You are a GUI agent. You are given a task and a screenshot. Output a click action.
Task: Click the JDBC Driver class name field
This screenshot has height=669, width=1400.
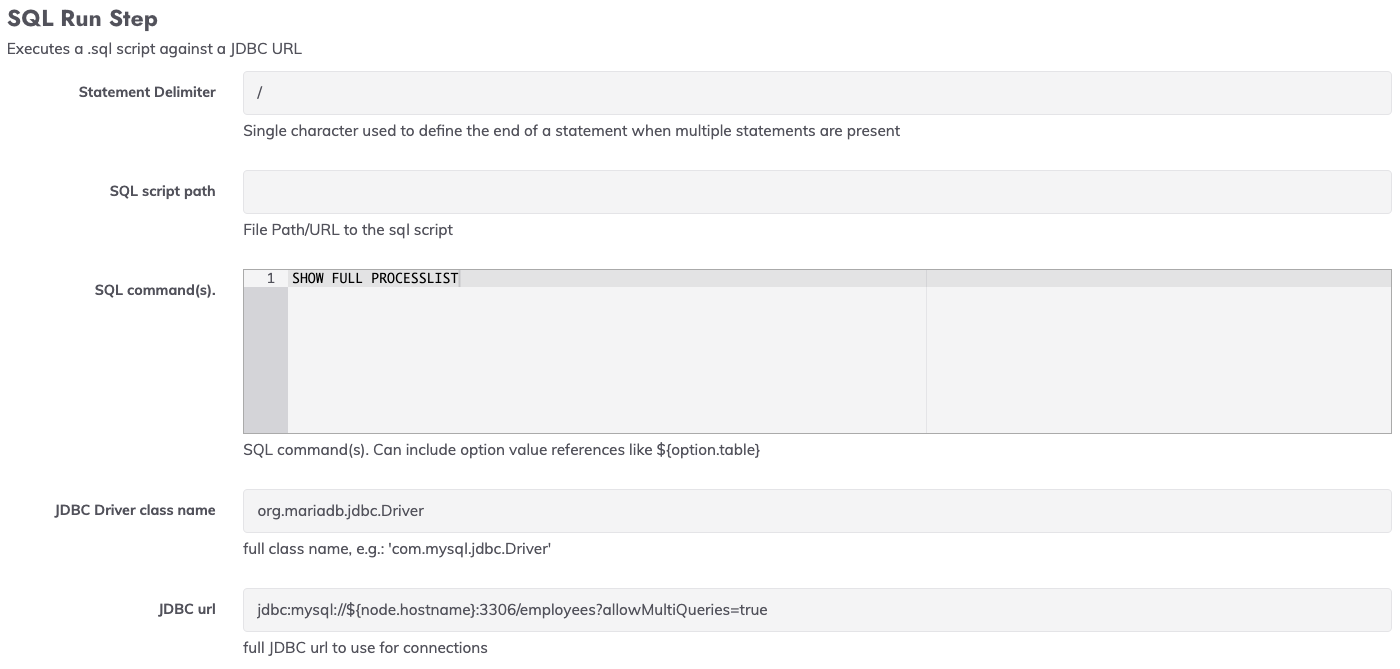point(817,510)
